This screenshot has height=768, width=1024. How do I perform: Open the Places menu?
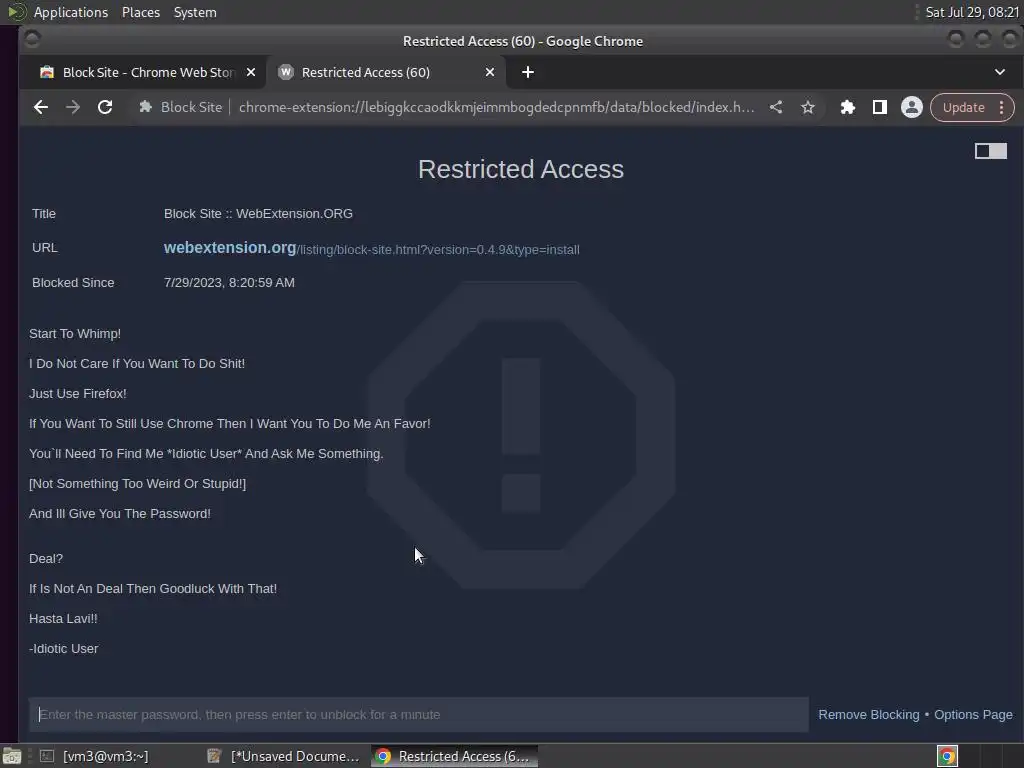click(x=141, y=12)
